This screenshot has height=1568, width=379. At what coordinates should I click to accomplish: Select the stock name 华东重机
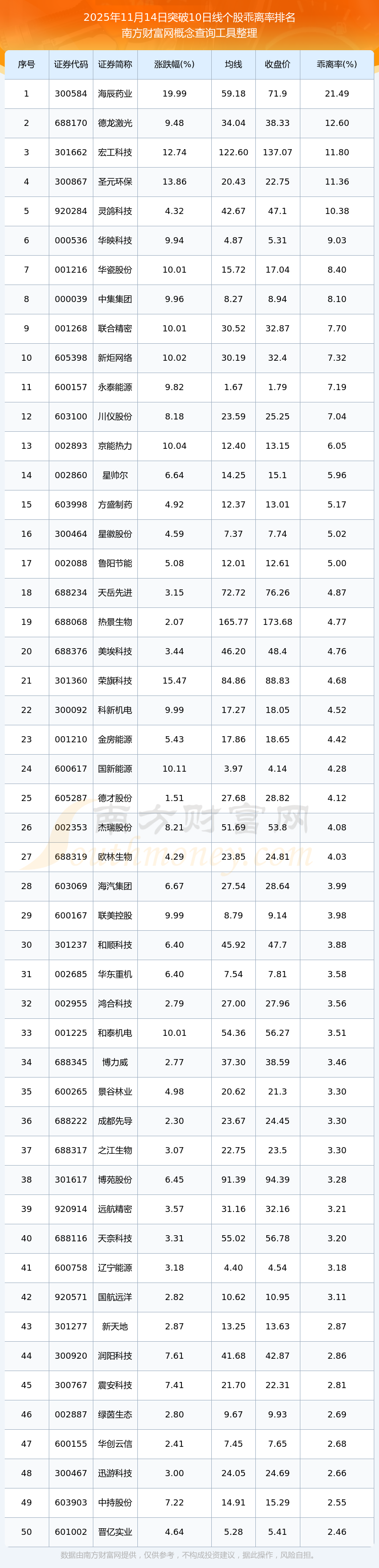(115, 974)
